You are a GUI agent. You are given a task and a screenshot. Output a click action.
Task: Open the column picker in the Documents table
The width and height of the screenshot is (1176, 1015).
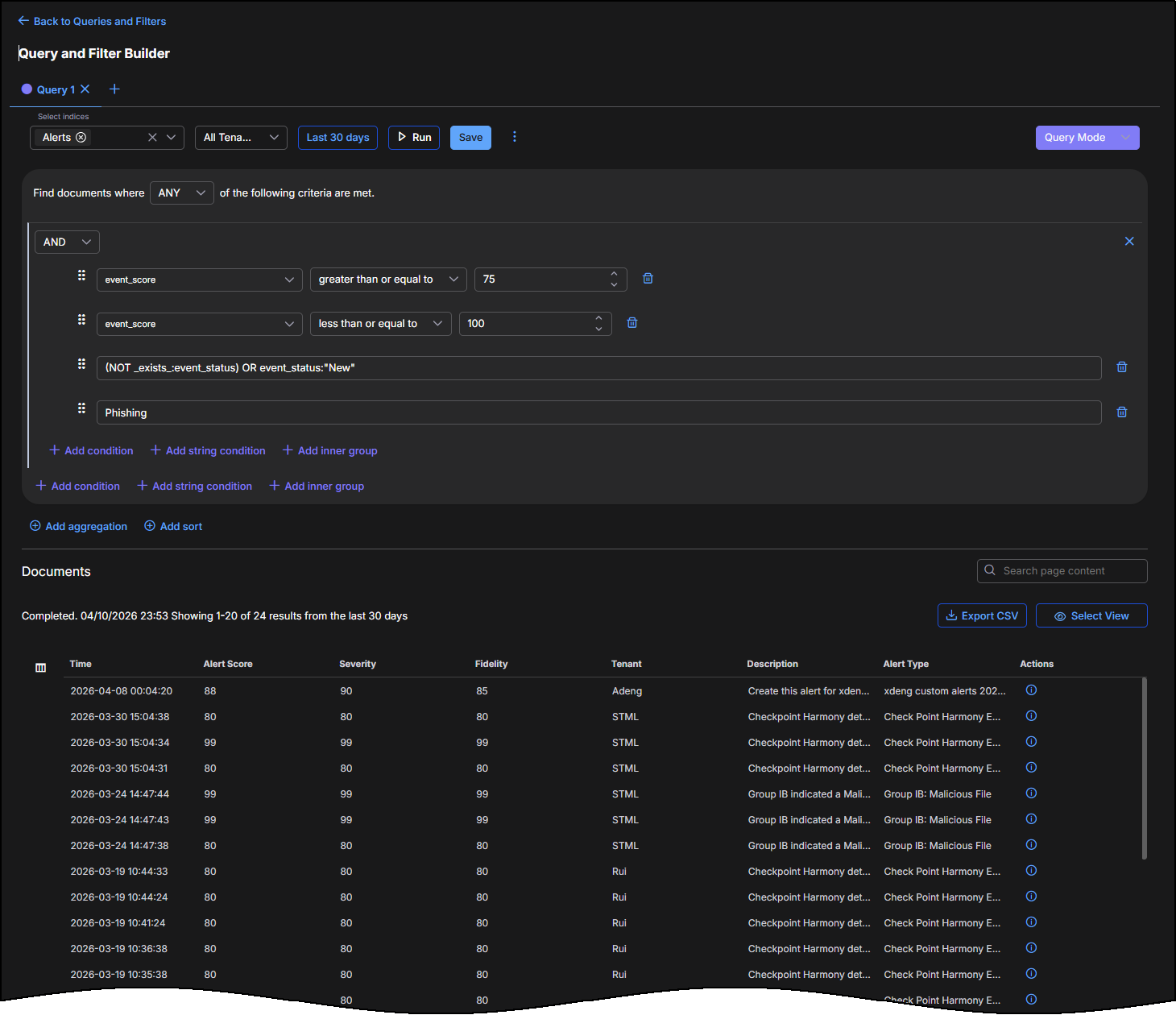click(x=40, y=667)
